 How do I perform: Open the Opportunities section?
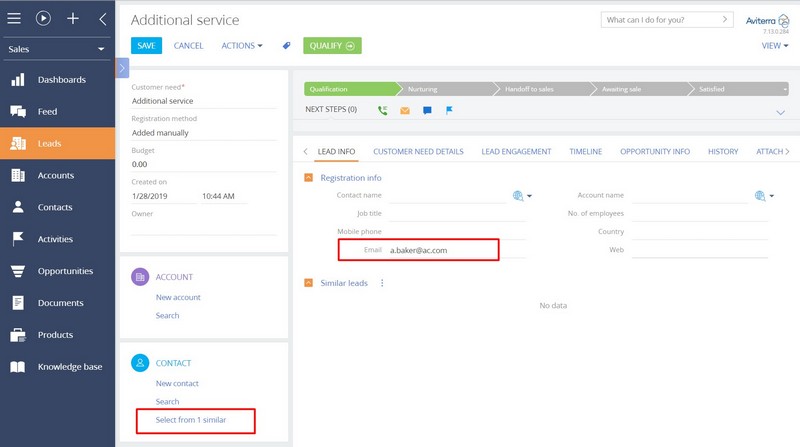click(57, 271)
